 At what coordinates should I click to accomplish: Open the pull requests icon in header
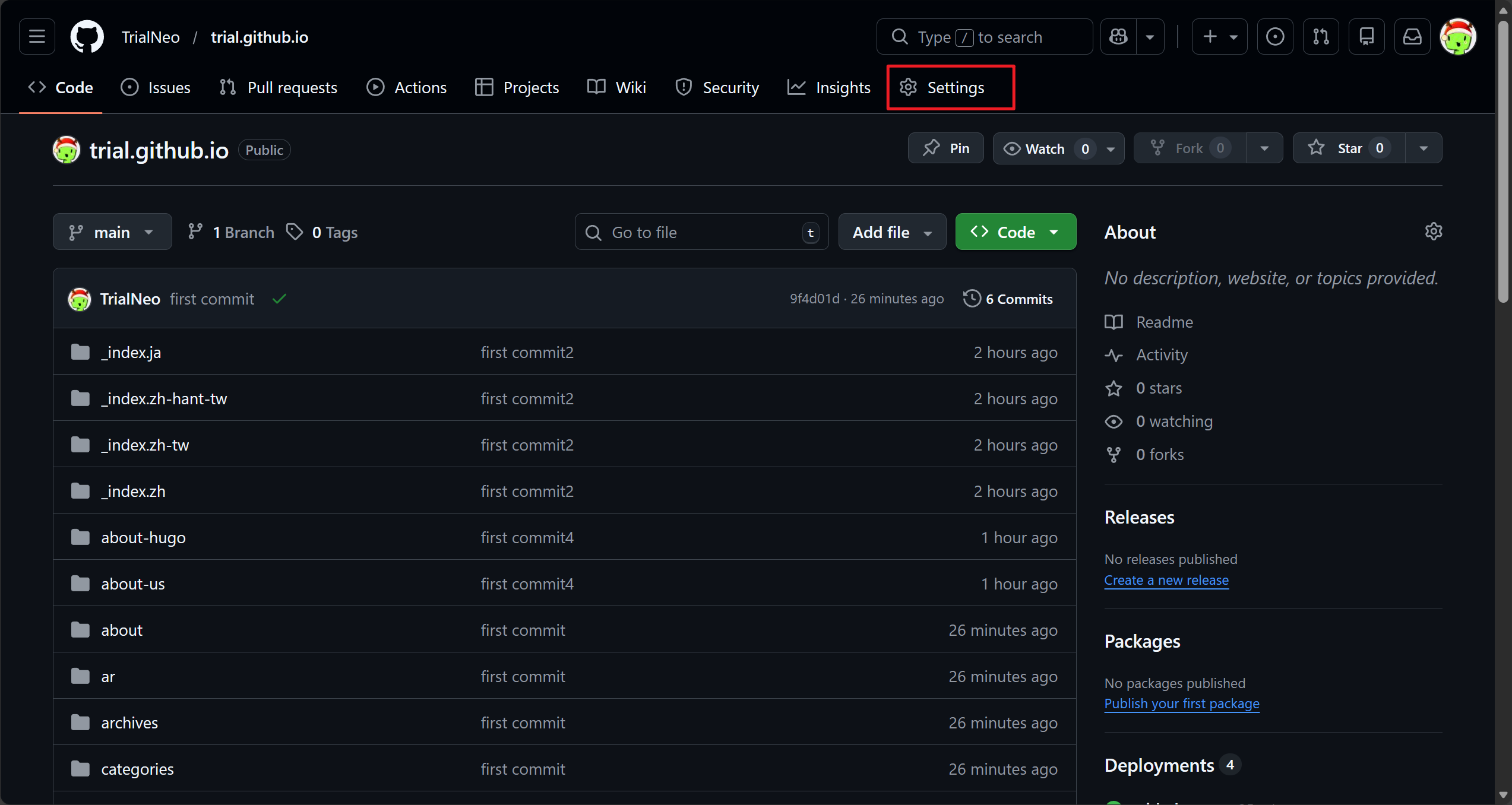click(x=1321, y=37)
